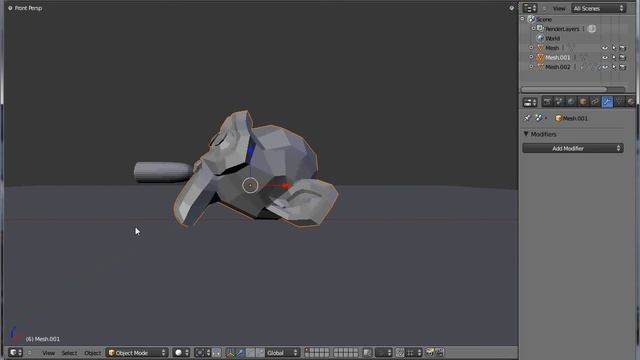The width and height of the screenshot is (640, 360).
Task: Toggle the 3D manipulator widget in header
Action: pyautogui.click(x=230, y=353)
